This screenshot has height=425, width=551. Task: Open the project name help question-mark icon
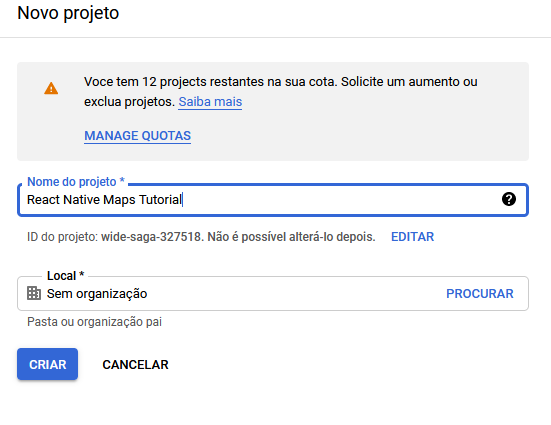click(x=508, y=199)
